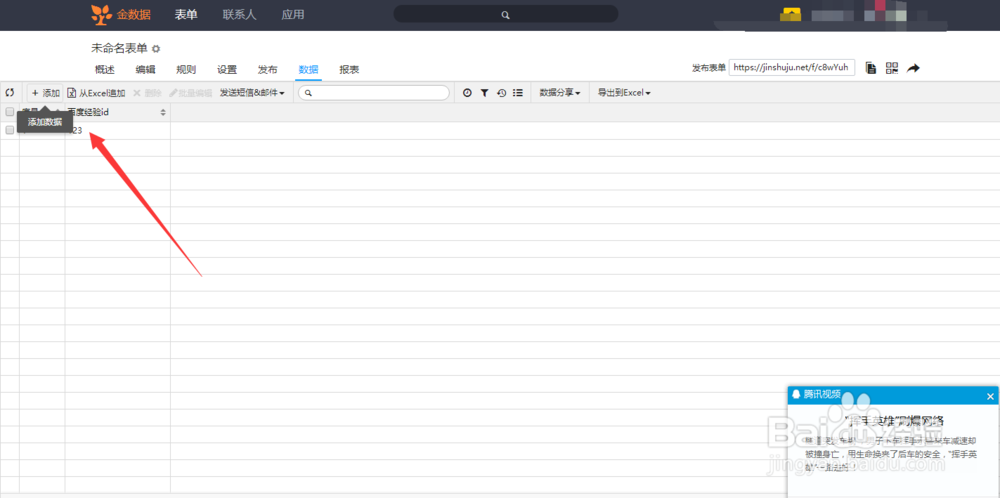This screenshot has height=498, width=1000.
Task: Toggle the select-all checkbox in header
Action: pos(10,112)
